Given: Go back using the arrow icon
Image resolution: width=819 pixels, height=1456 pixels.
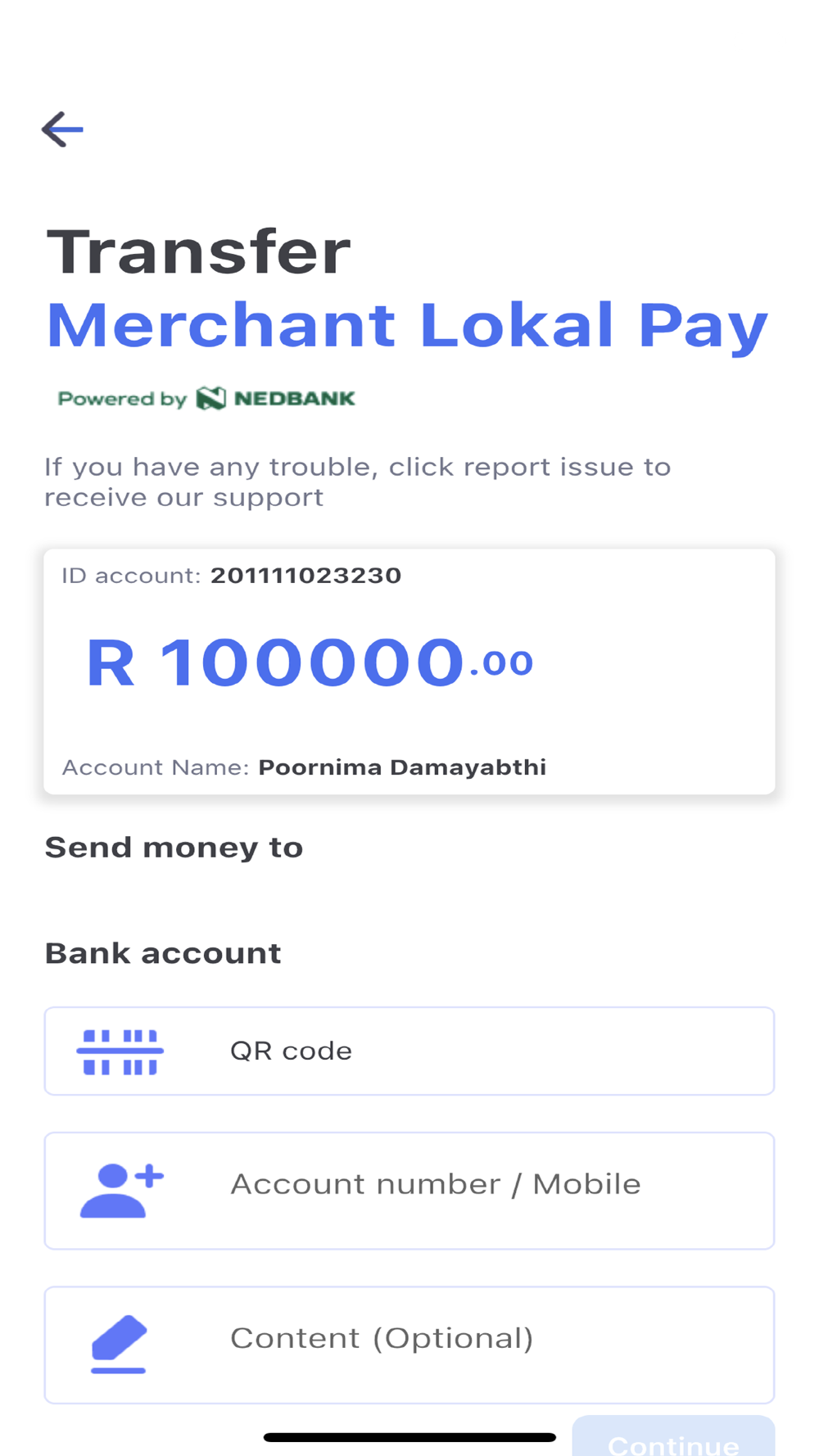Looking at the screenshot, I should coord(62,129).
